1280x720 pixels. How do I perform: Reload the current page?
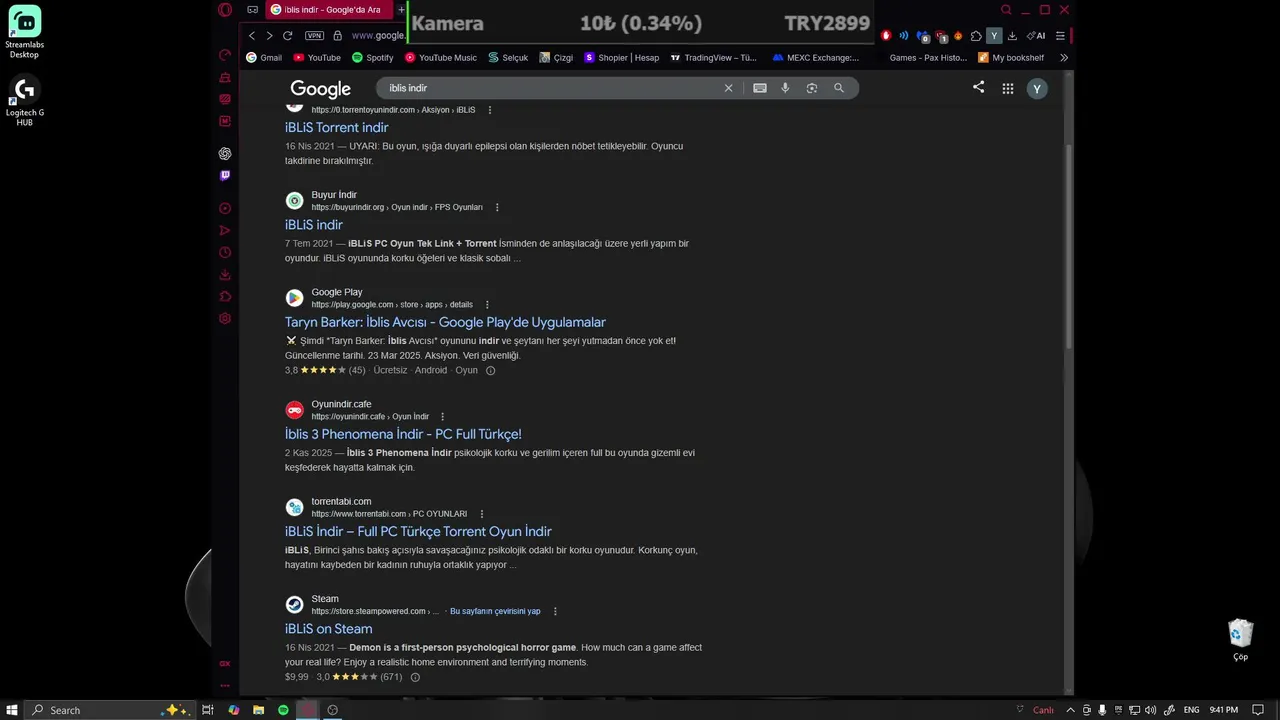(x=287, y=36)
